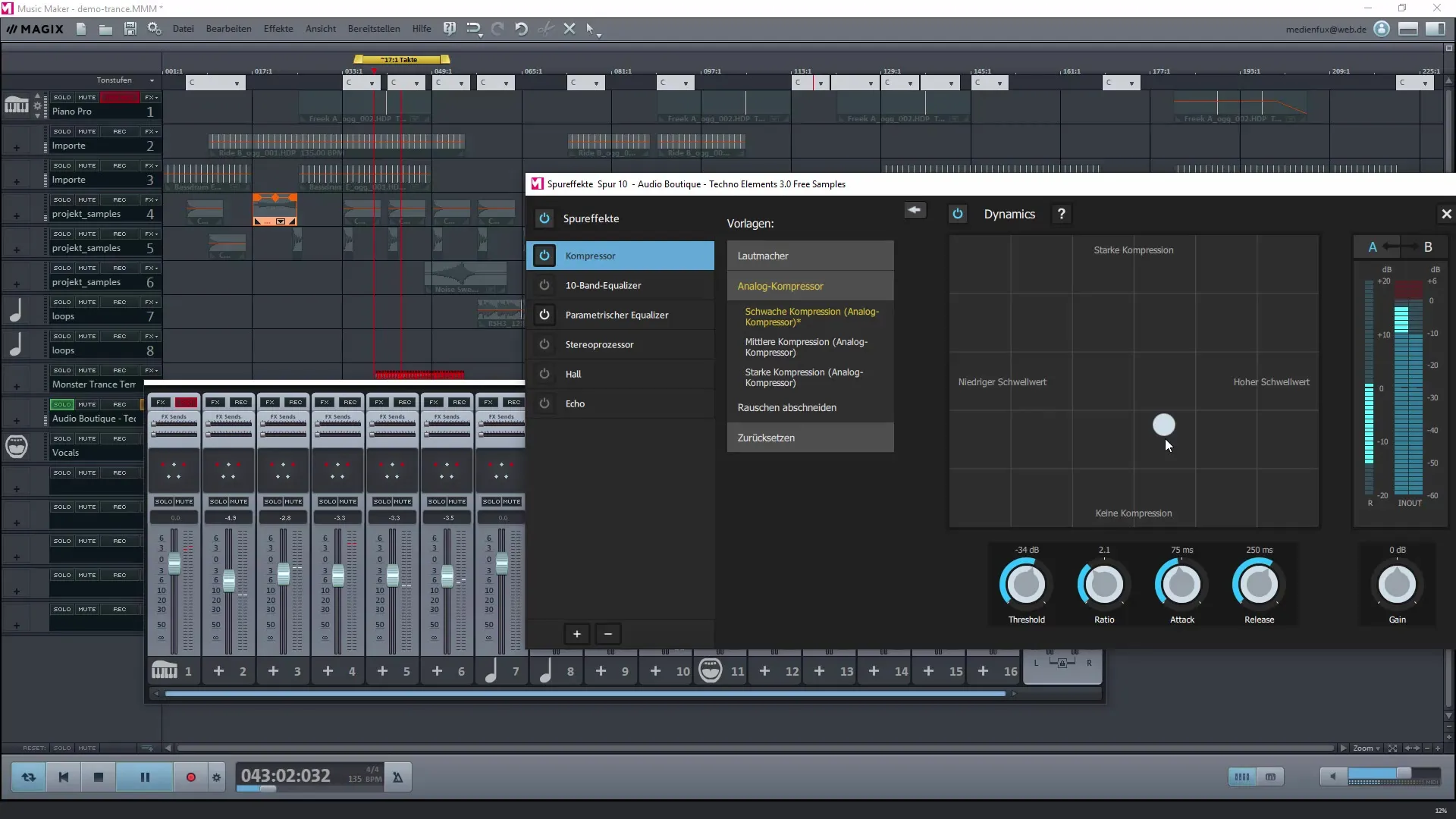Select the Rauschen abschneiden preset

[x=810, y=407]
